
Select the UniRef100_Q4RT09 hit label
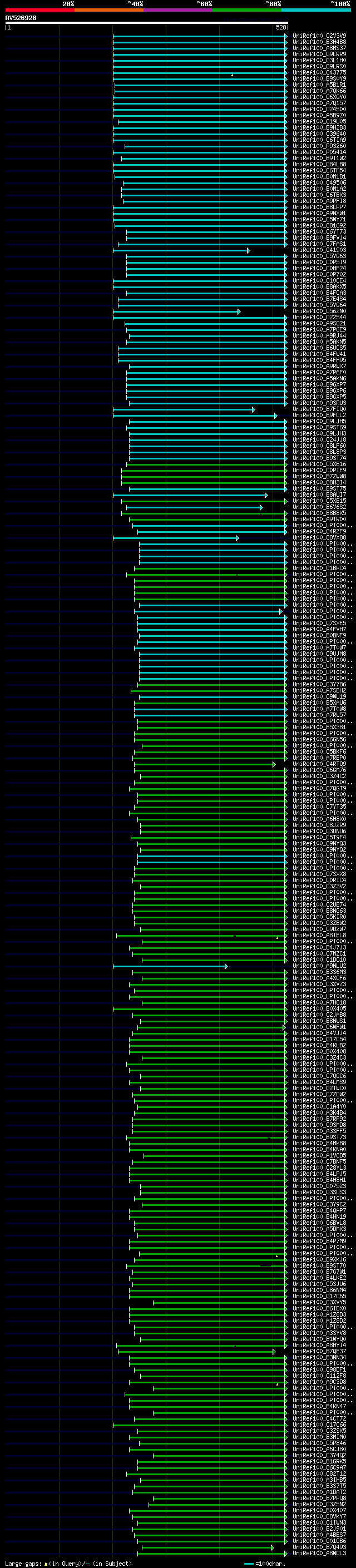tap(319, 764)
